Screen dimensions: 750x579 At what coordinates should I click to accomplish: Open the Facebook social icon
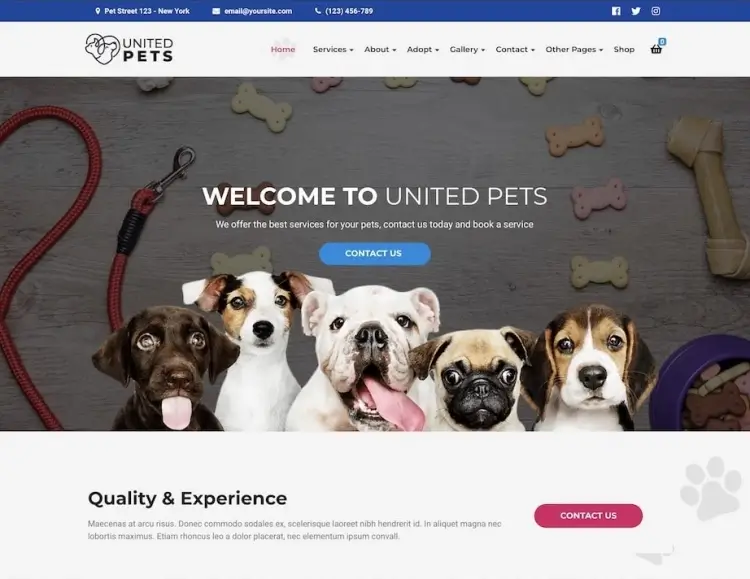616,11
